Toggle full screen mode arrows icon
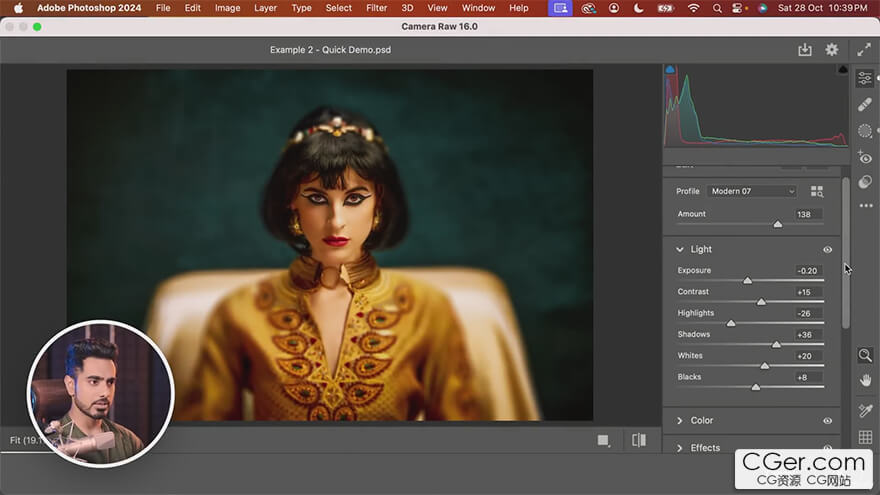 tap(864, 49)
